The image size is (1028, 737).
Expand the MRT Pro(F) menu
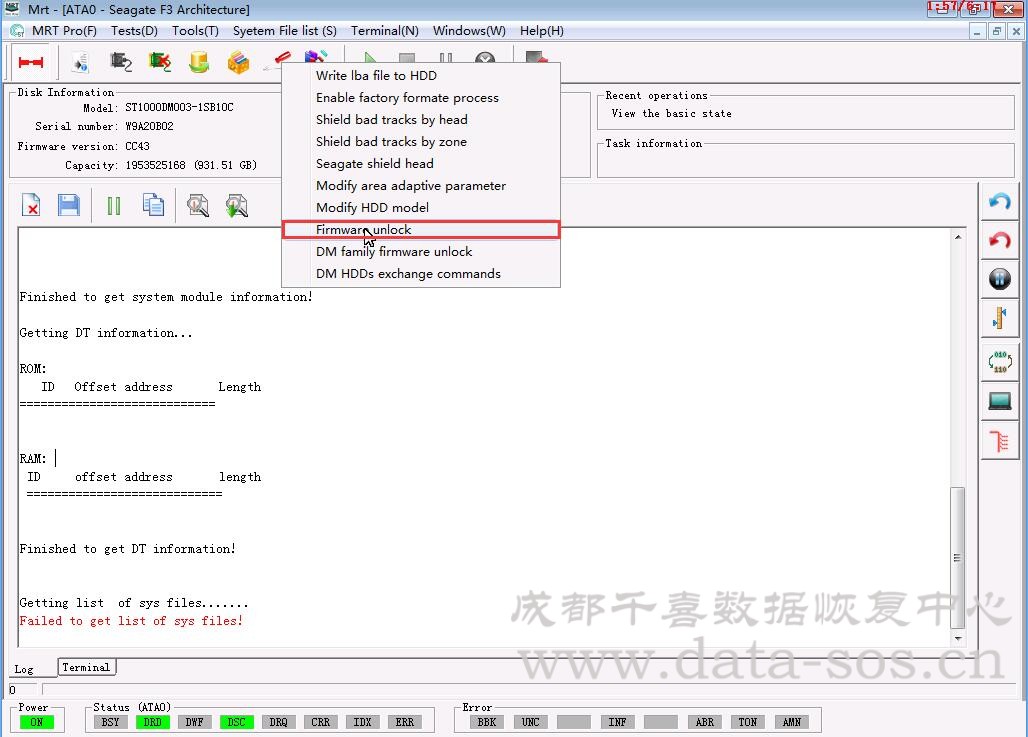(x=64, y=31)
